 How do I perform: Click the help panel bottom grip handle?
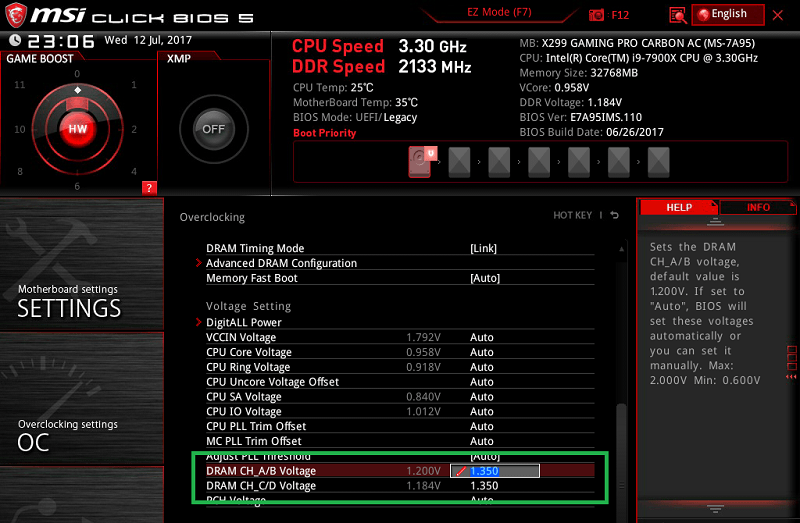(715, 508)
